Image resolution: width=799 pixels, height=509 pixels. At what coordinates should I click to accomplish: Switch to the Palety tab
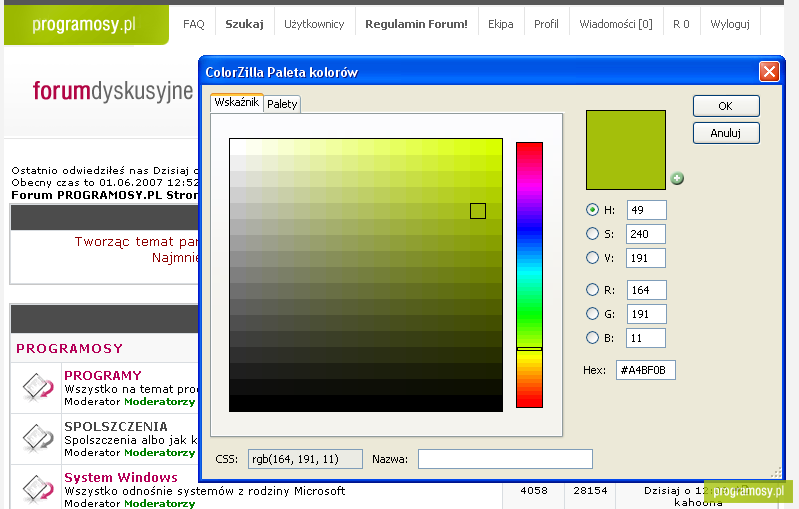(282, 104)
